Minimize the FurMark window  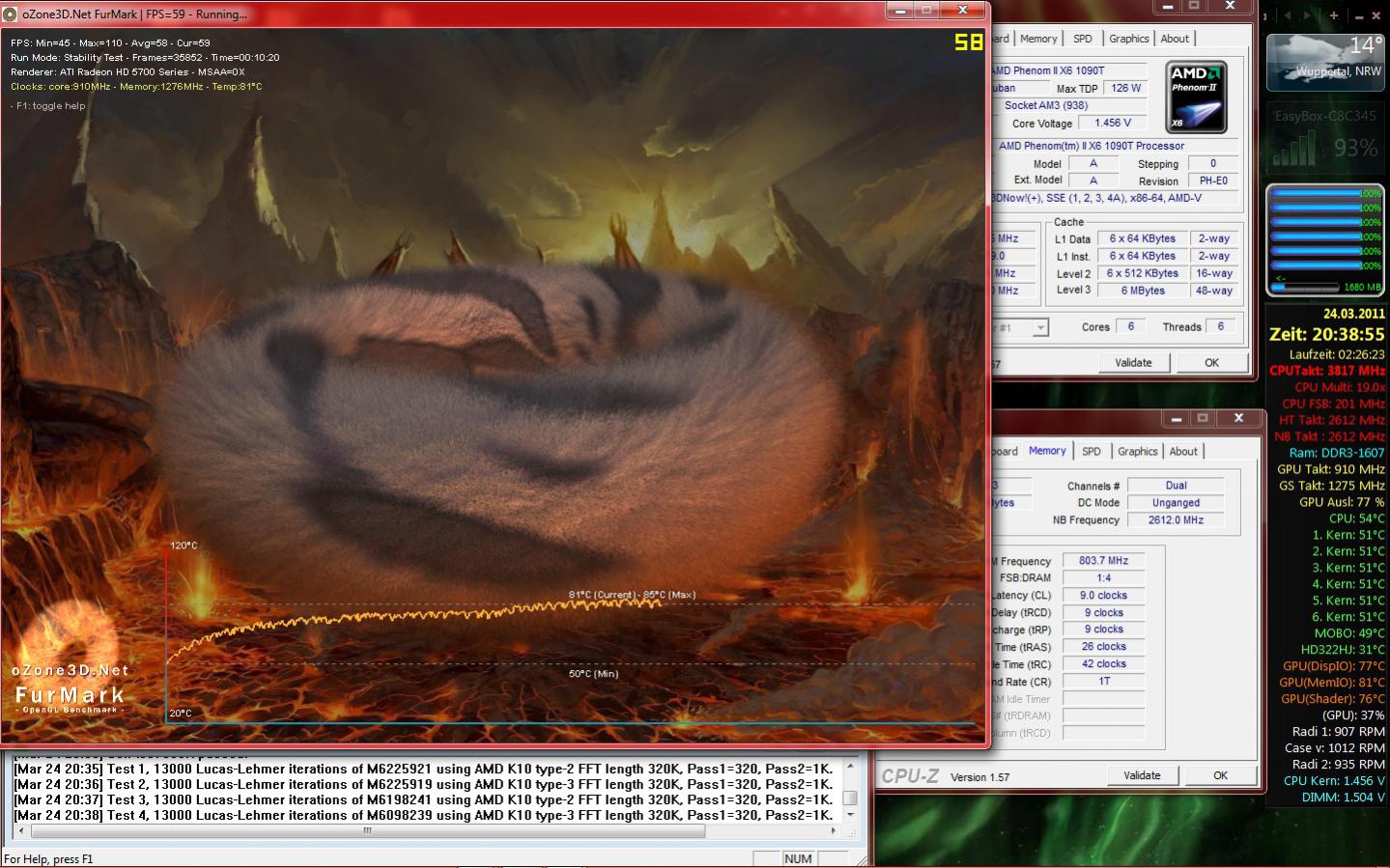click(x=899, y=11)
